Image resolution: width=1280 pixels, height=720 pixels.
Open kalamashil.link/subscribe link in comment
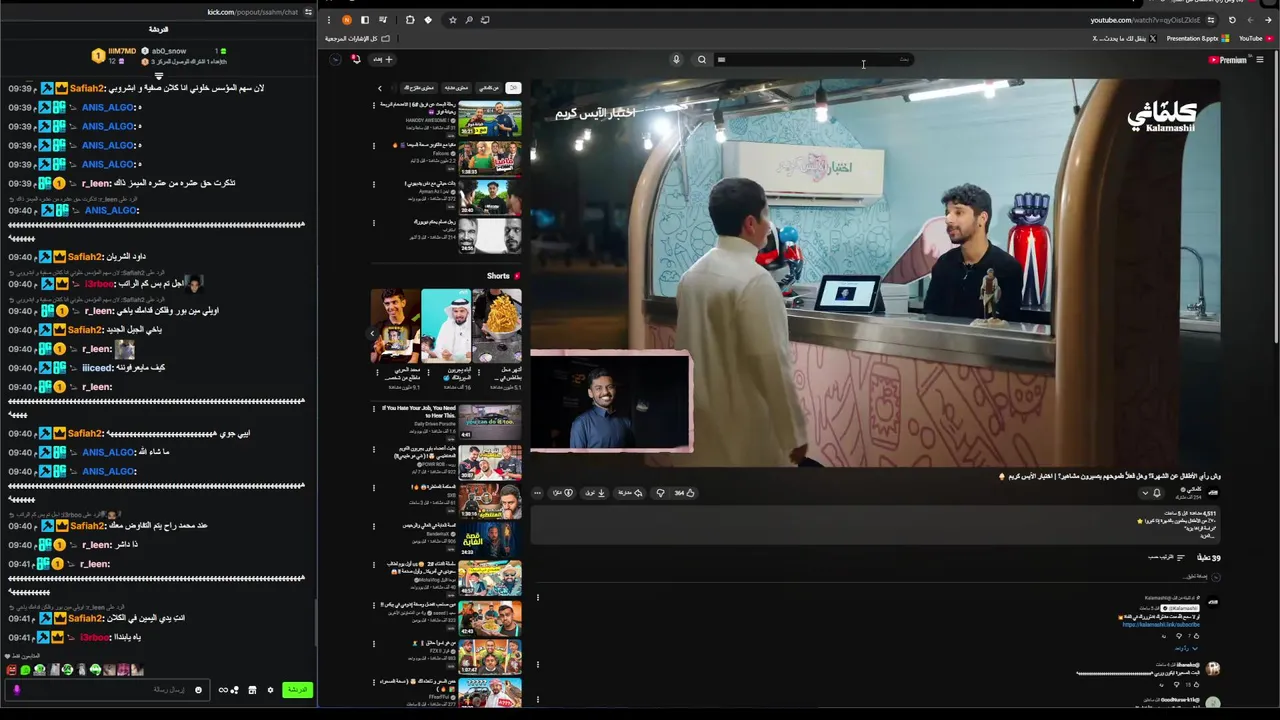(x=1161, y=624)
